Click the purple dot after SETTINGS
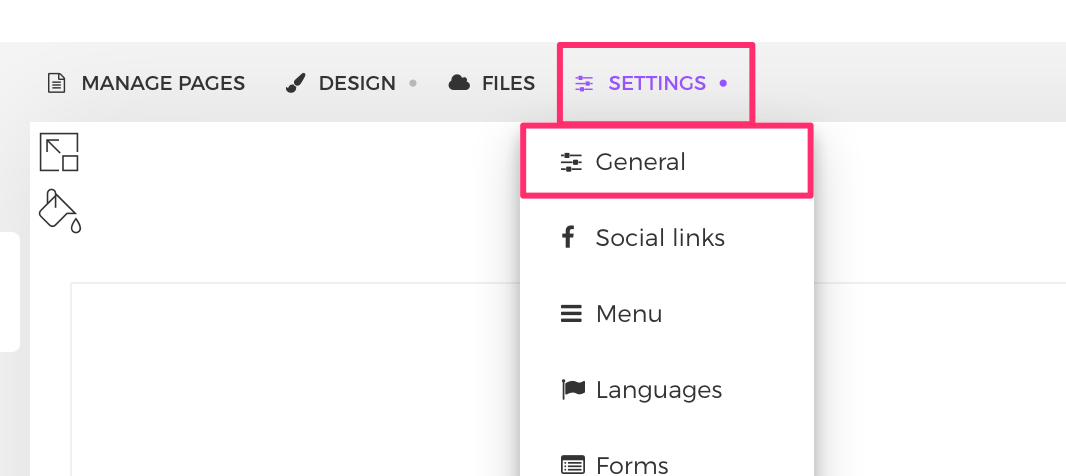 723,83
